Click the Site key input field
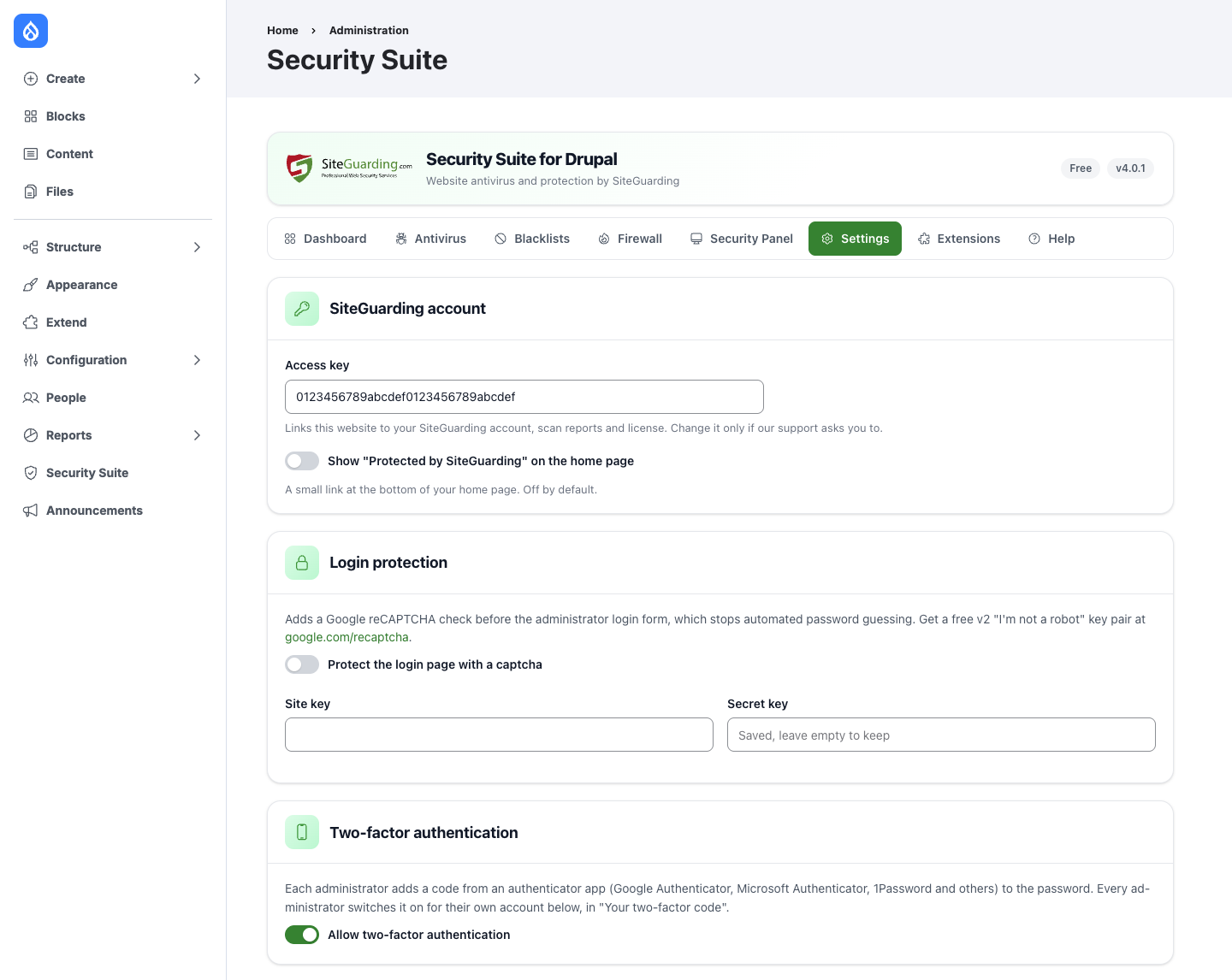1232x980 pixels. click(x=499, y=735)
